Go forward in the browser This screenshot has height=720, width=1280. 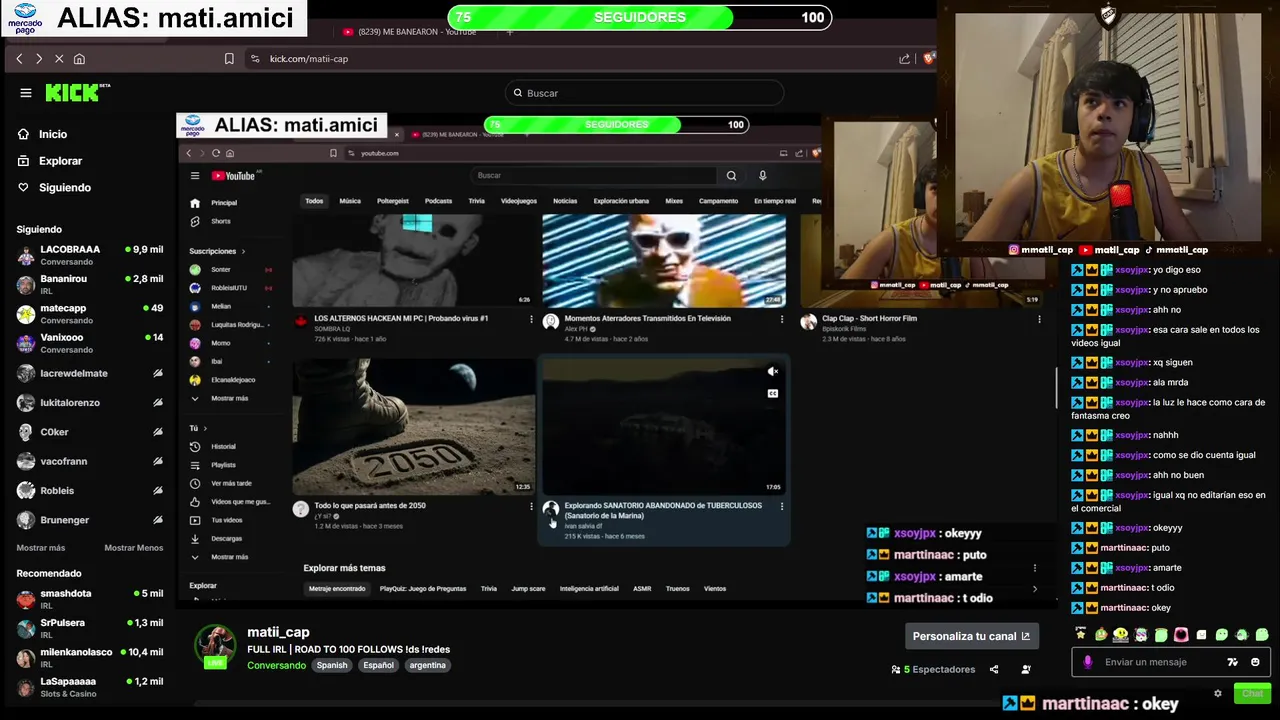point(39,59)
